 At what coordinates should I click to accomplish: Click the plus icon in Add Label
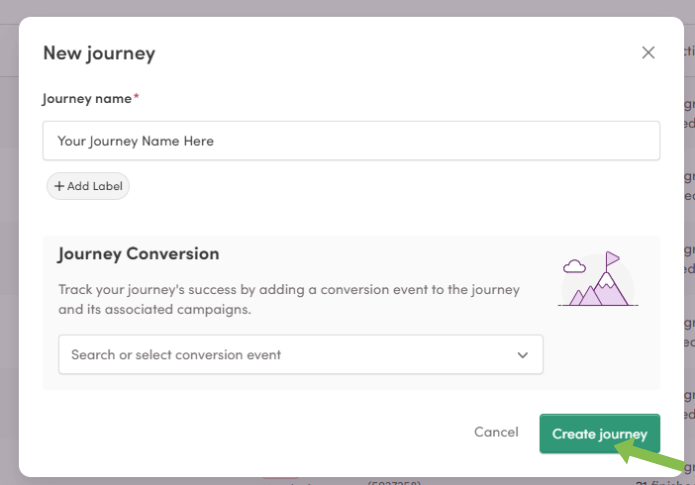tap(59, 186)
